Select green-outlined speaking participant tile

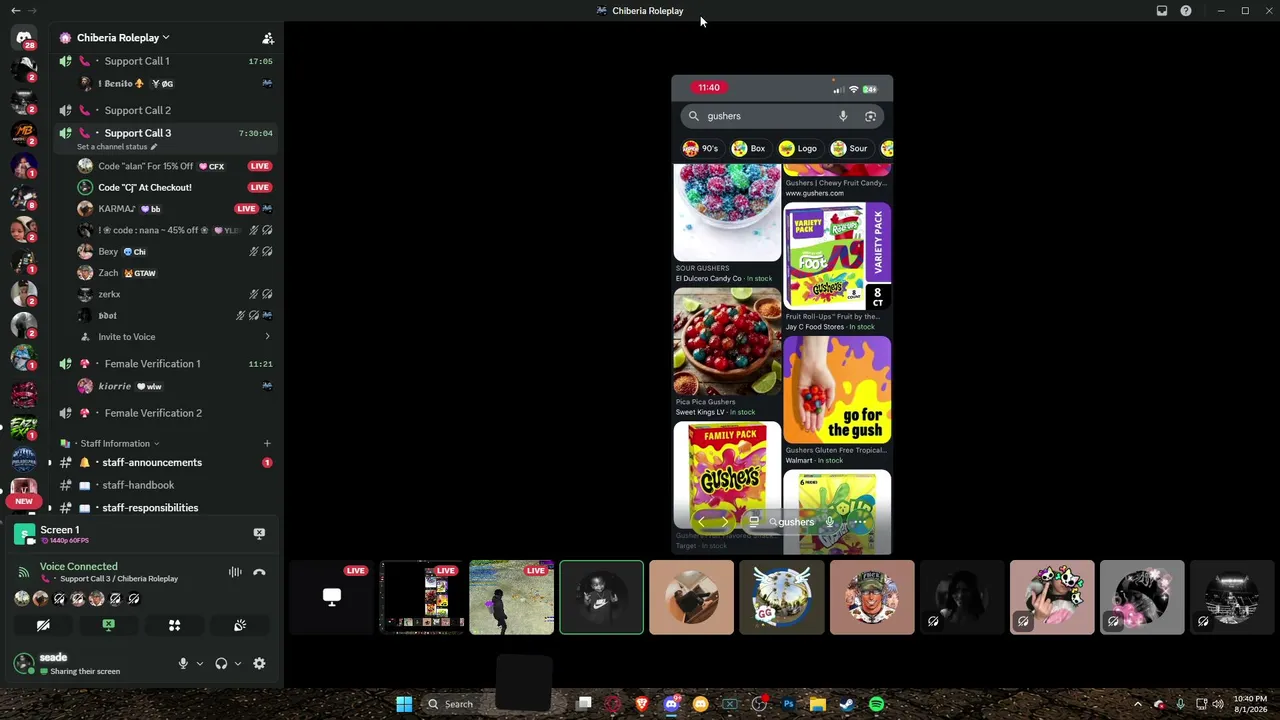coord(601,597)
